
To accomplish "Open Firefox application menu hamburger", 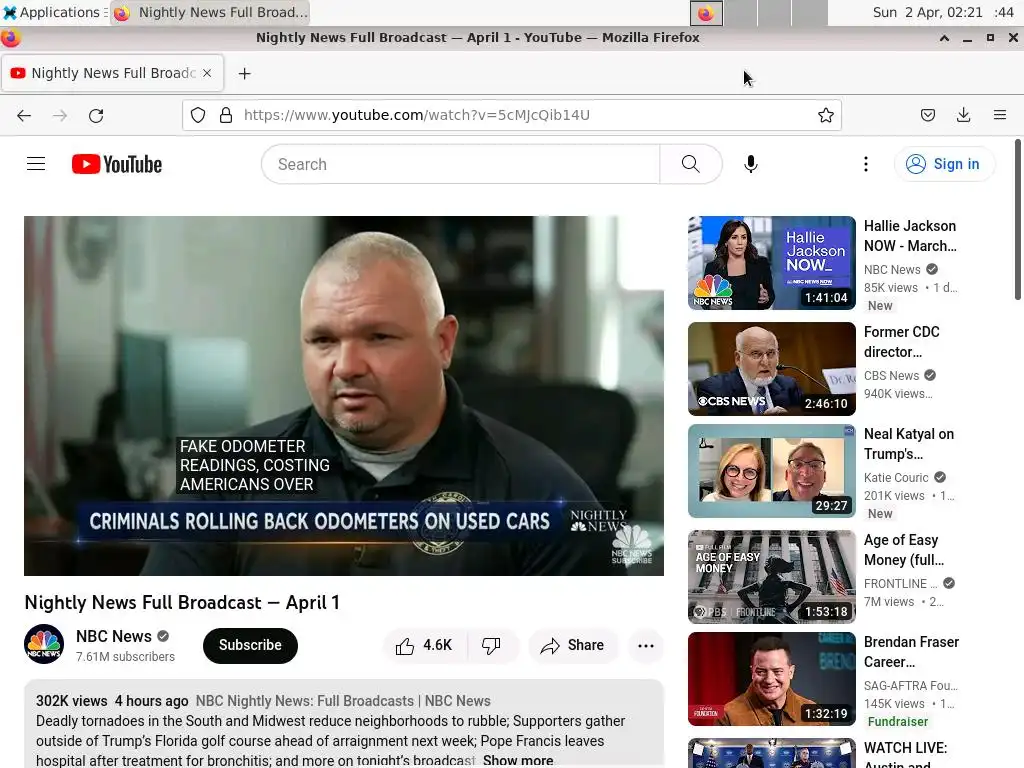I will pyautogui.click(x=999, y=116).
